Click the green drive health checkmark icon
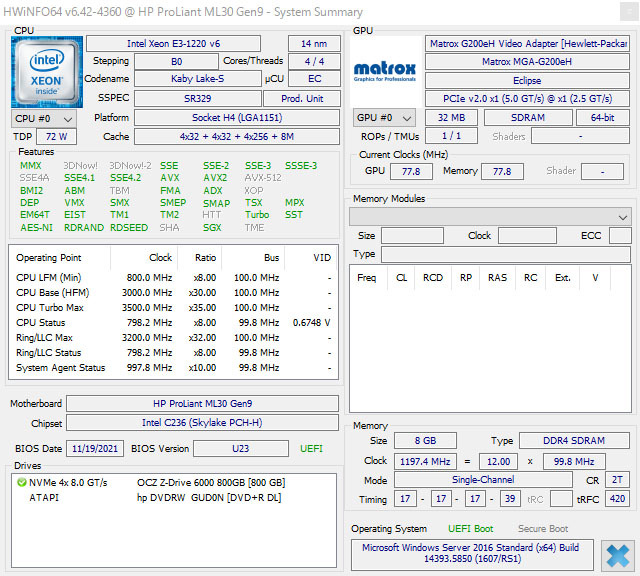The image size is (640, 576). point(21,483)
